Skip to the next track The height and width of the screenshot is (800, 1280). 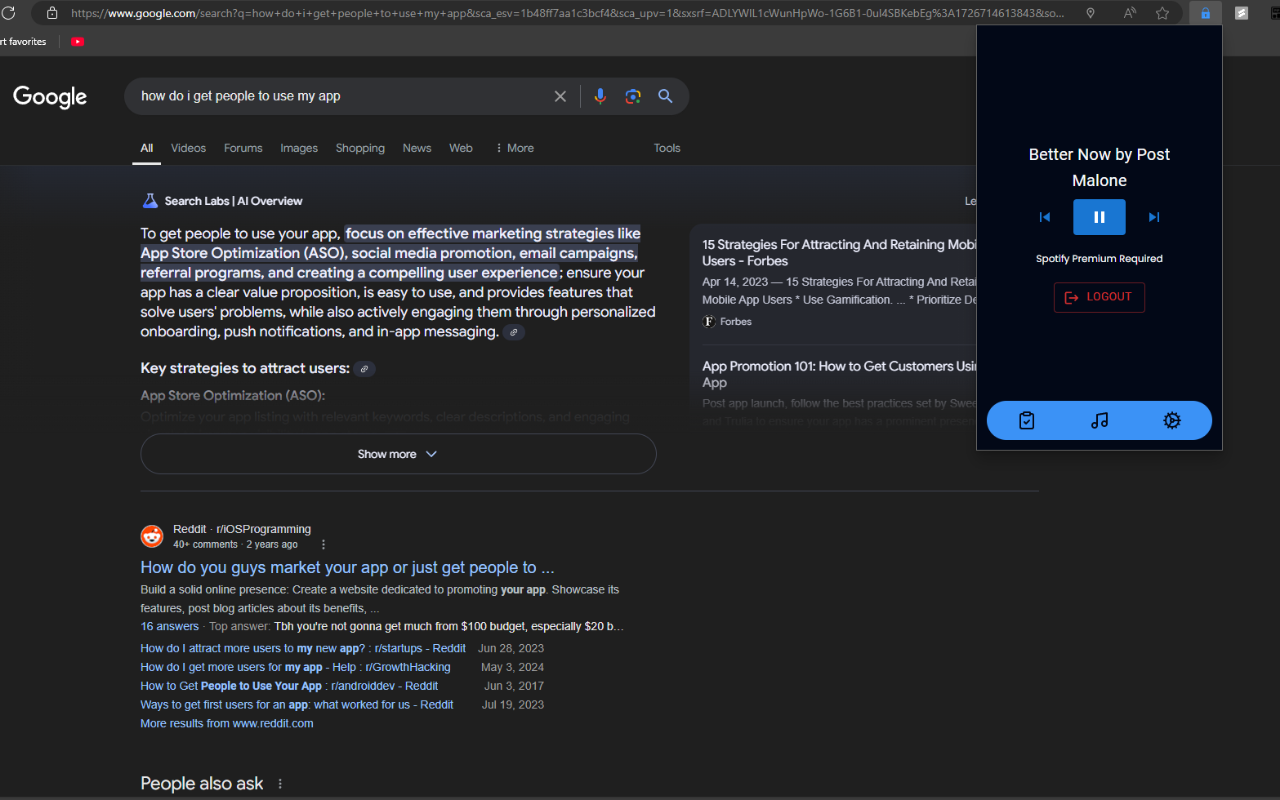coord(1154,217)
